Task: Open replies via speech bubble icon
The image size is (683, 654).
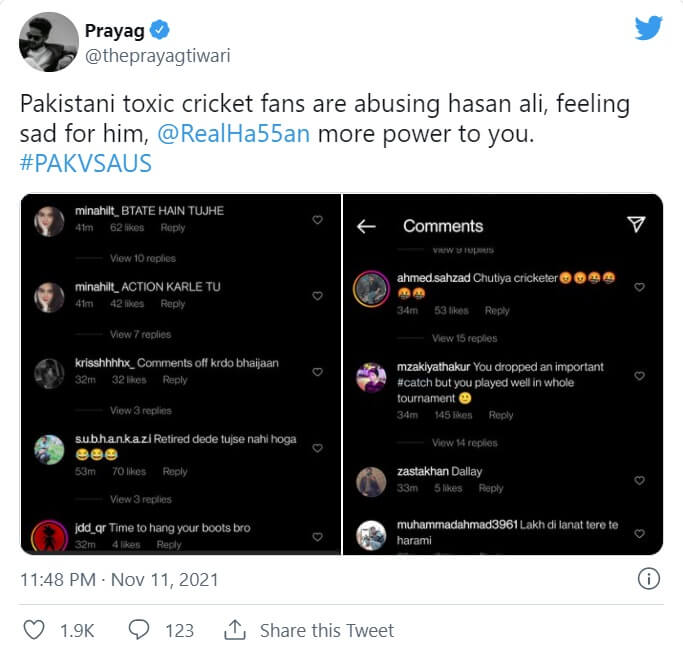Action: (x=140, y=630)
